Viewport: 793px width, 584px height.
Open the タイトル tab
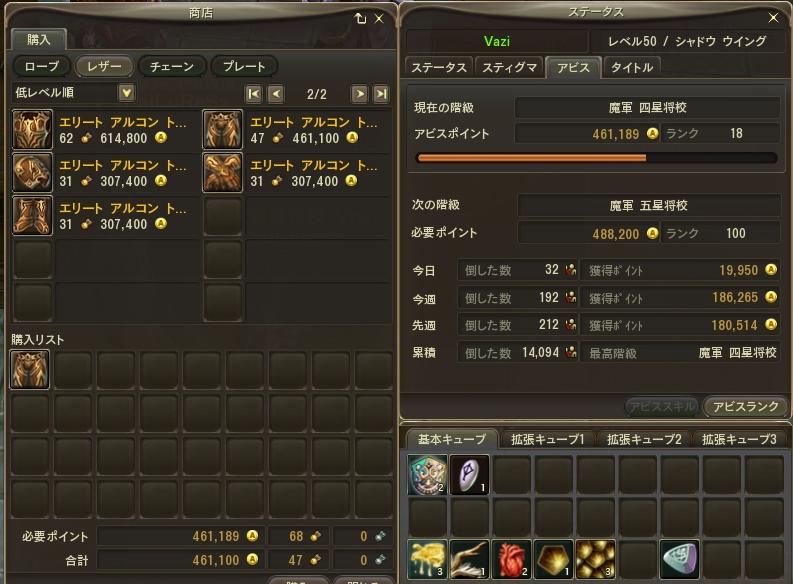632,68
